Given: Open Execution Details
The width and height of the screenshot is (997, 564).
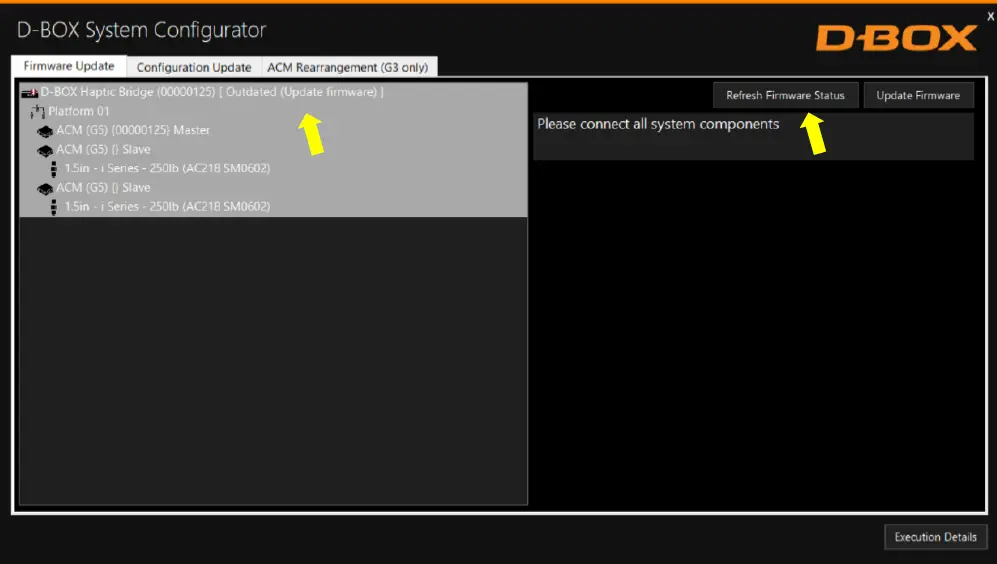Looking at the screenshot, I should click(935, 537).
